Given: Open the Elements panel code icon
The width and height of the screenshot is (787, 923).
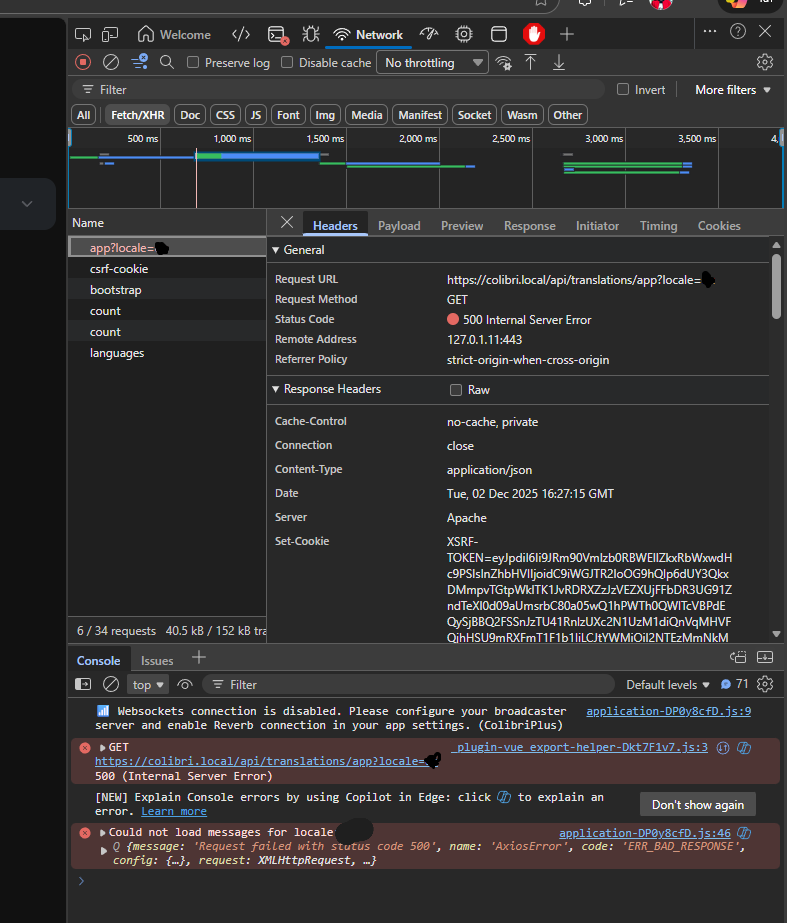Looking at the screenshot, I should click(241, 34).
